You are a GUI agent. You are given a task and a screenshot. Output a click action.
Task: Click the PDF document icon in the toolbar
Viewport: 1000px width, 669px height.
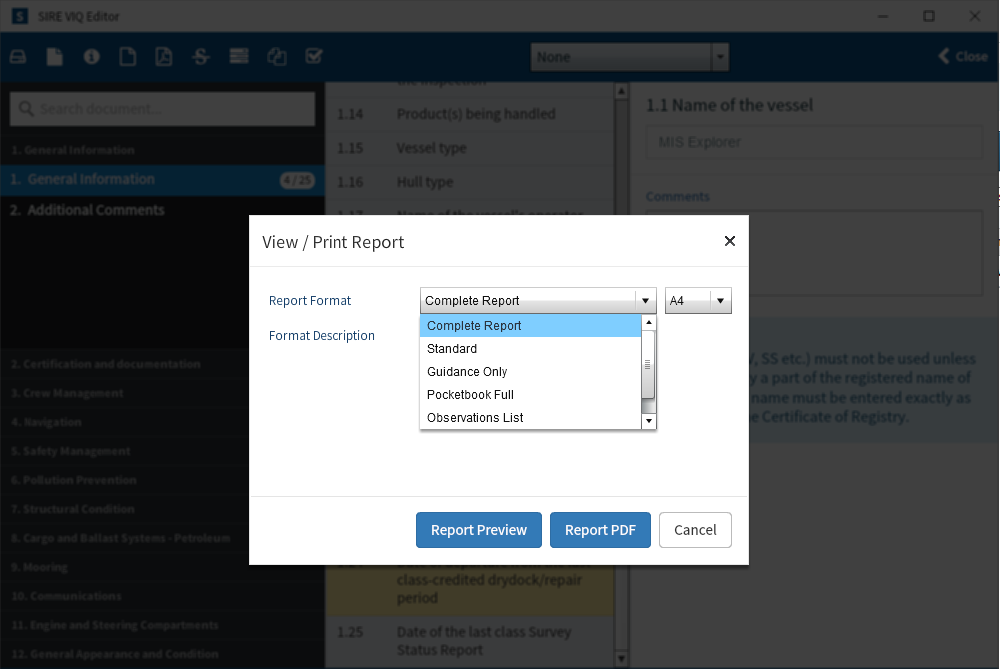click(x=164, y=57)
